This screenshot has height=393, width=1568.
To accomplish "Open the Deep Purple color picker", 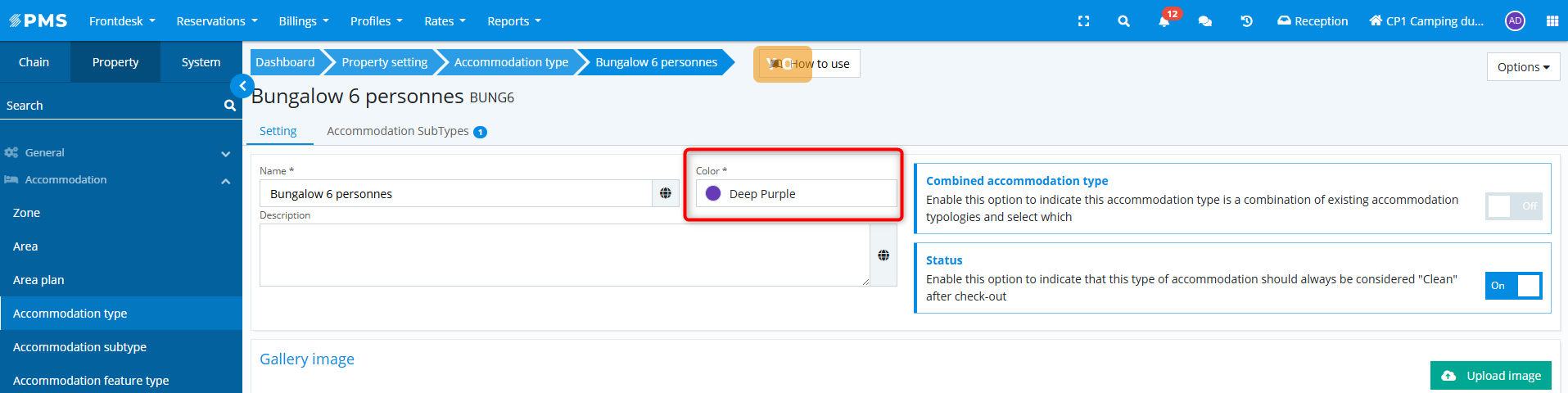I will point(797,193).
